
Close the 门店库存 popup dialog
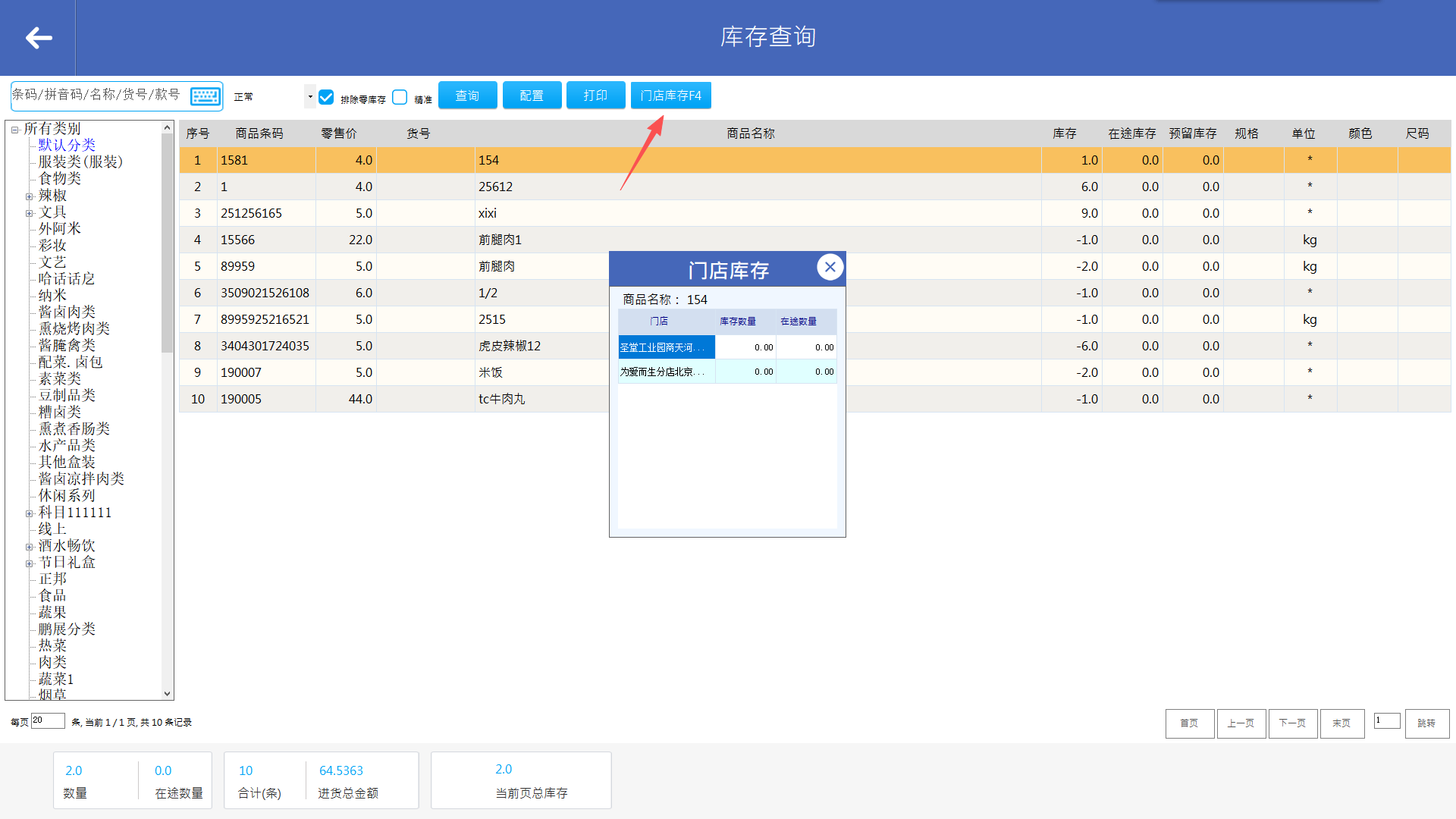(x=830, y=267)
